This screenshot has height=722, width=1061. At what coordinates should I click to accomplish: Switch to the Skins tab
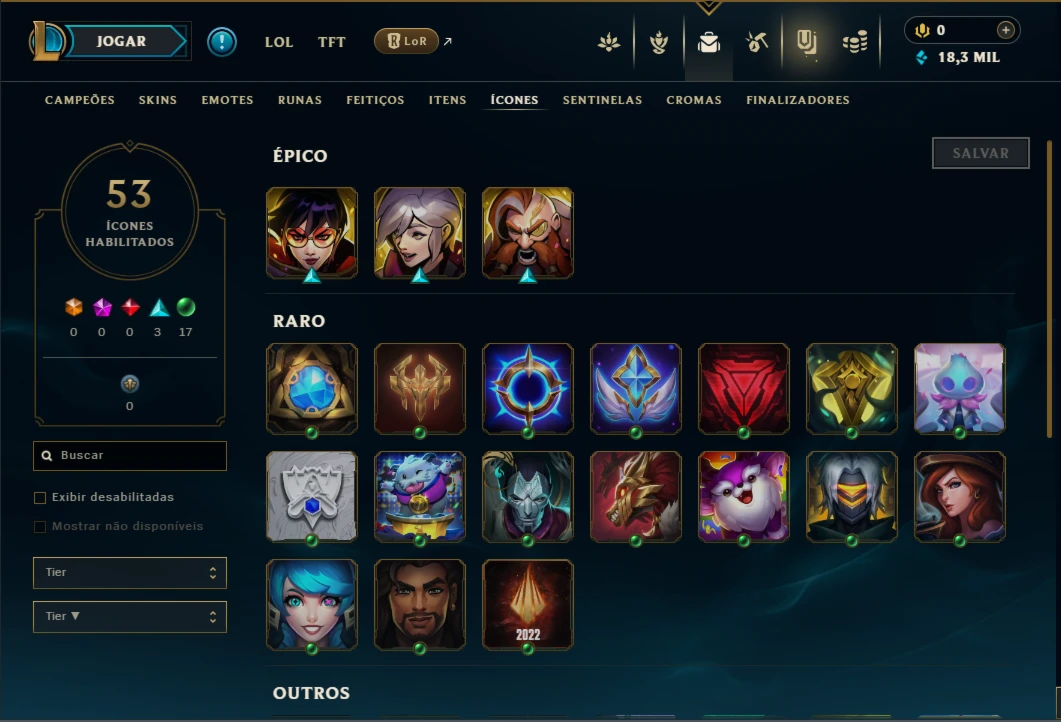click(158, 100)
